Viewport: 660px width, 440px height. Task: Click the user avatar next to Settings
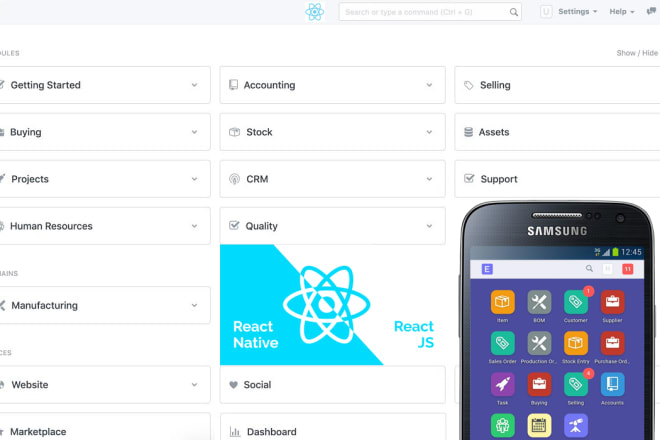[546, 12]
